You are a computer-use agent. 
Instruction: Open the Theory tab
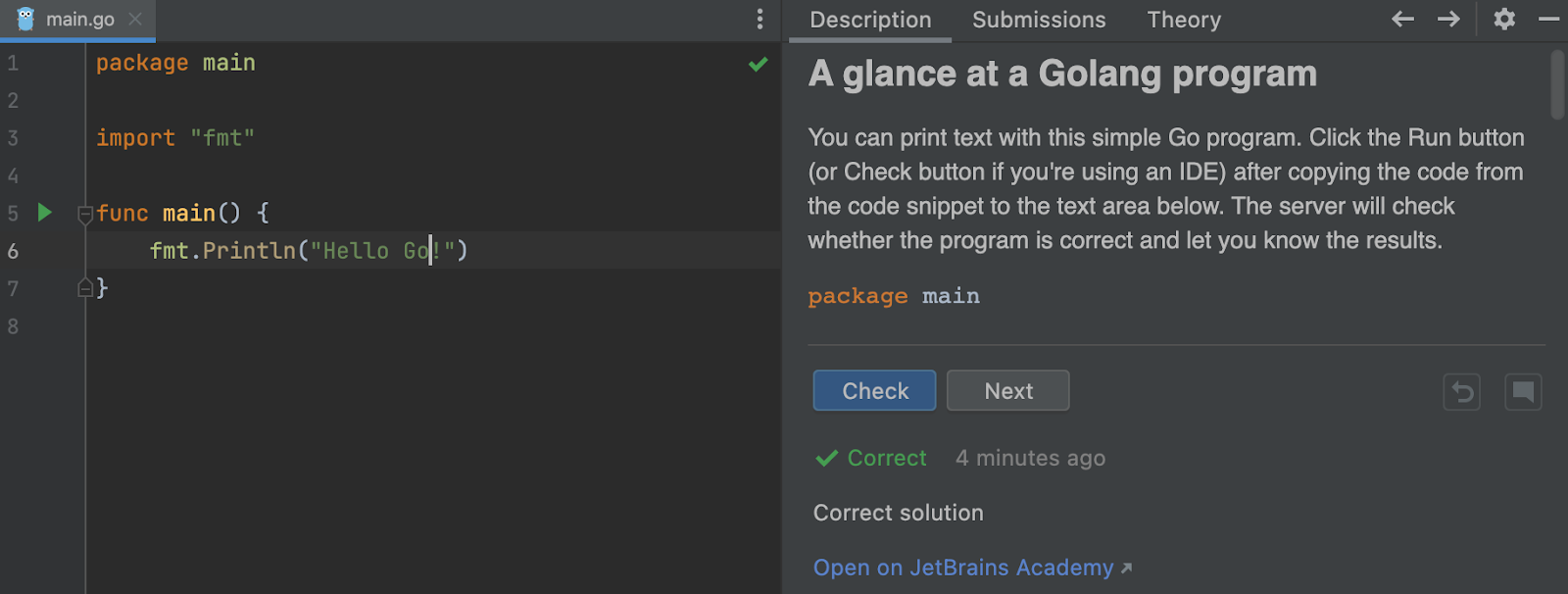1184,20
